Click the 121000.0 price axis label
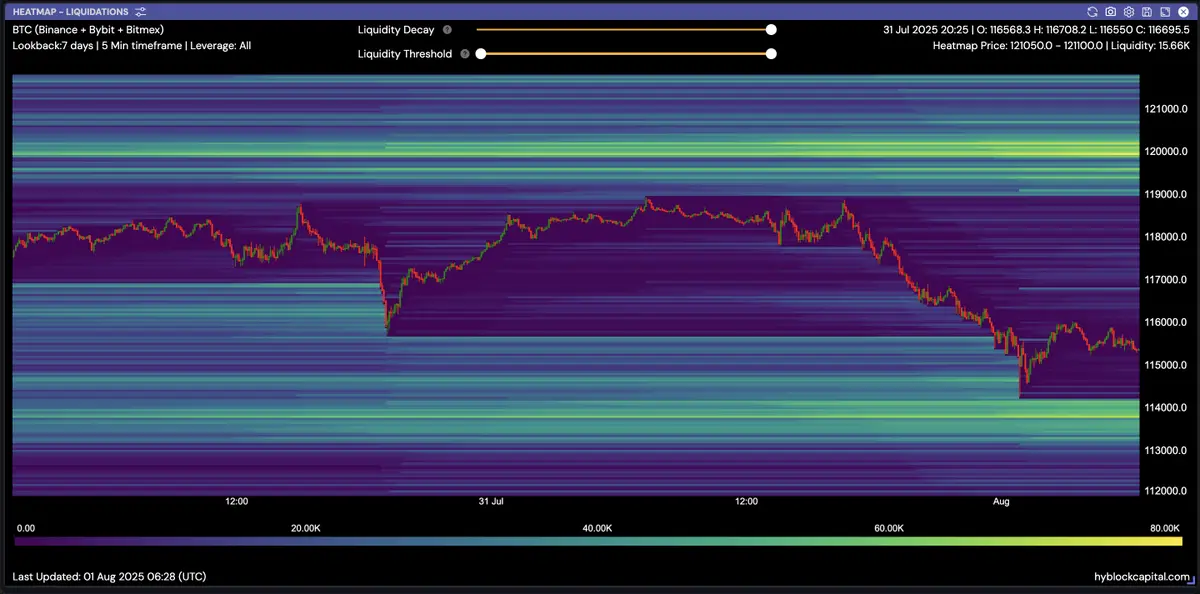1200x594 pixels. pos(1165,109)
